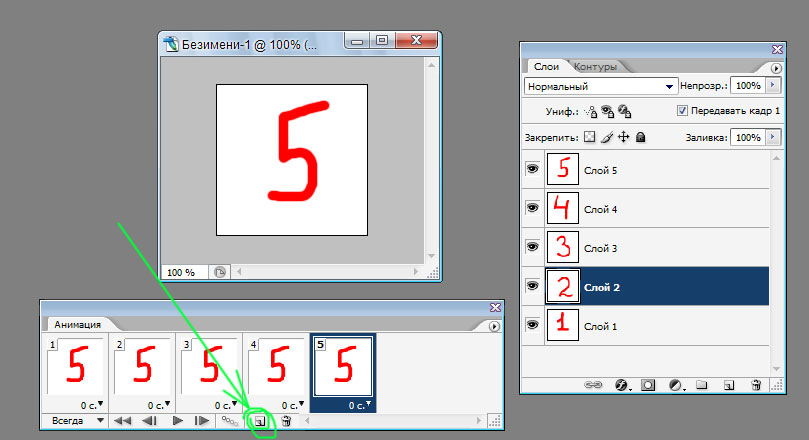
Task: Delete layer with Layers panel trash icon
Action: pos(756,385)
